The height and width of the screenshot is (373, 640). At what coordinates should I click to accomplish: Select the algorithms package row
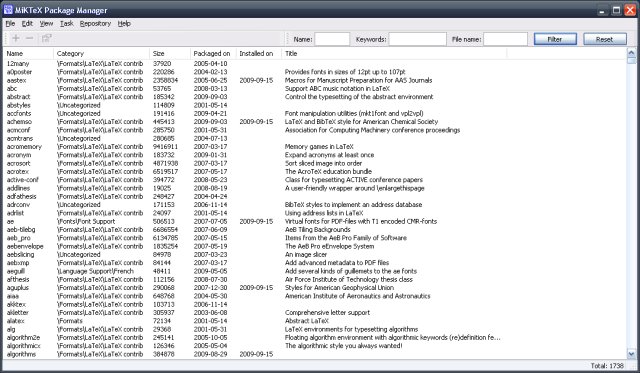[315, 354]
